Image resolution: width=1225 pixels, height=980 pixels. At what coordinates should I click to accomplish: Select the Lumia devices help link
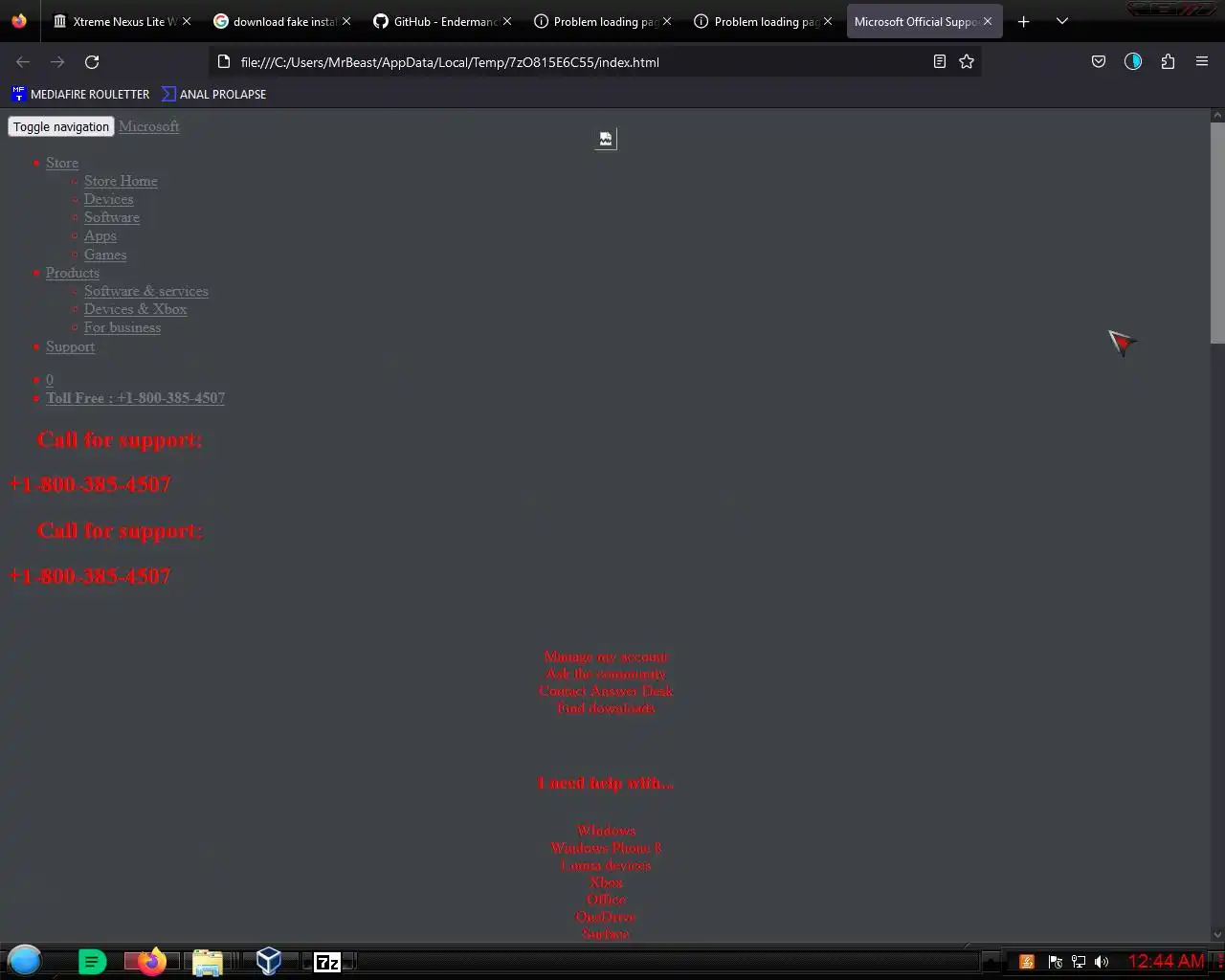[x=606, y=865]
